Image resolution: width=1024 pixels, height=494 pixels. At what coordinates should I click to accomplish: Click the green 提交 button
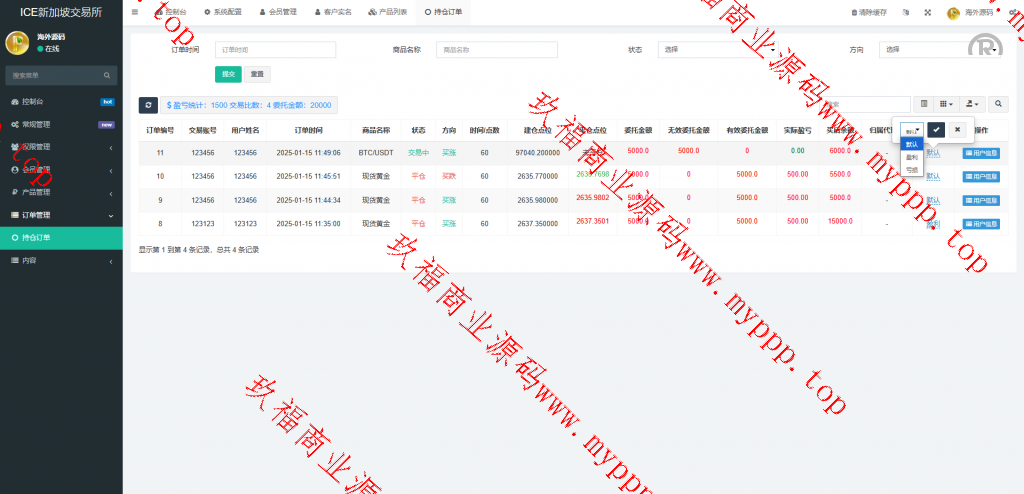point(228,74)
